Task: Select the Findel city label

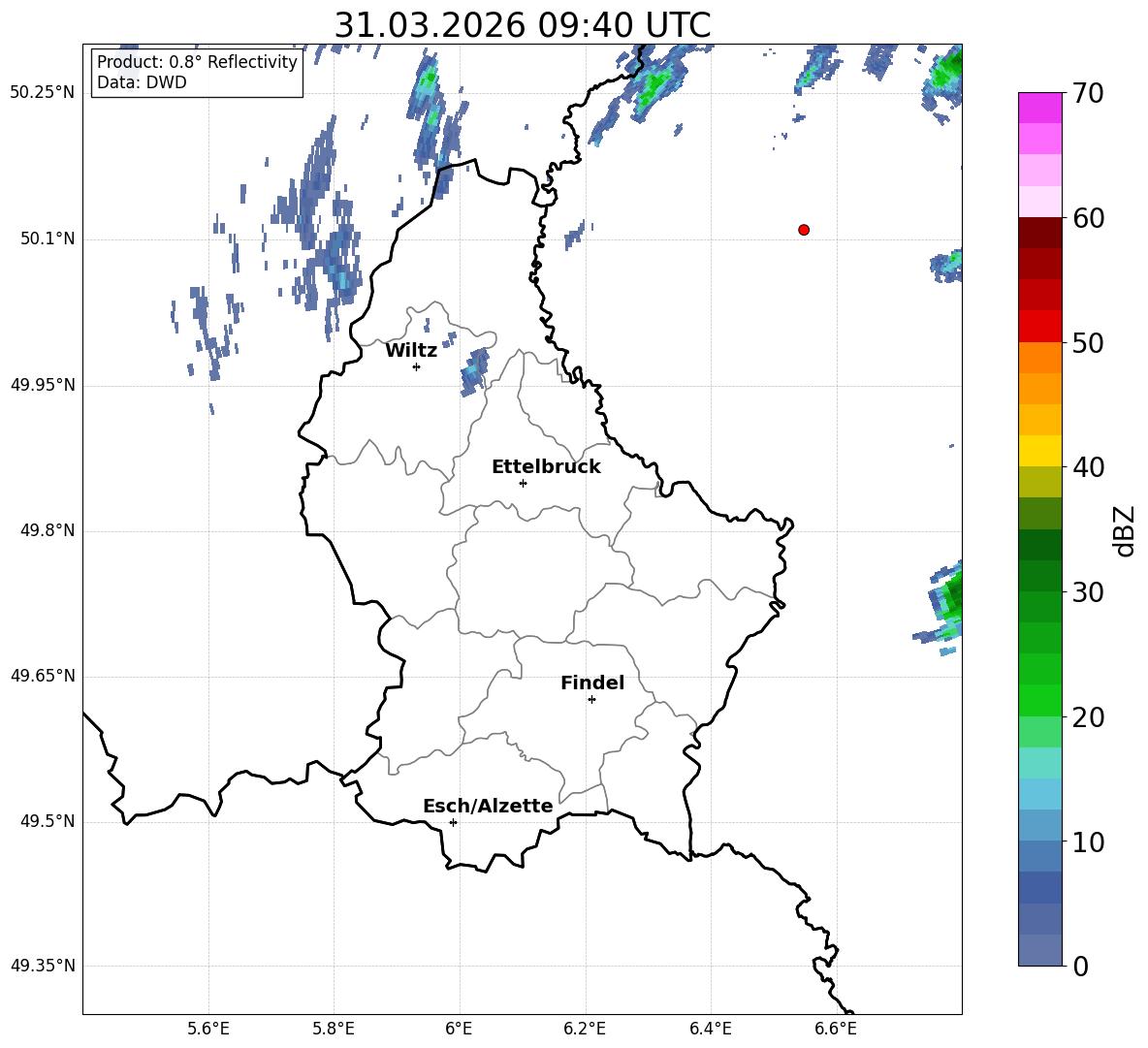Action: coord(592,683)
